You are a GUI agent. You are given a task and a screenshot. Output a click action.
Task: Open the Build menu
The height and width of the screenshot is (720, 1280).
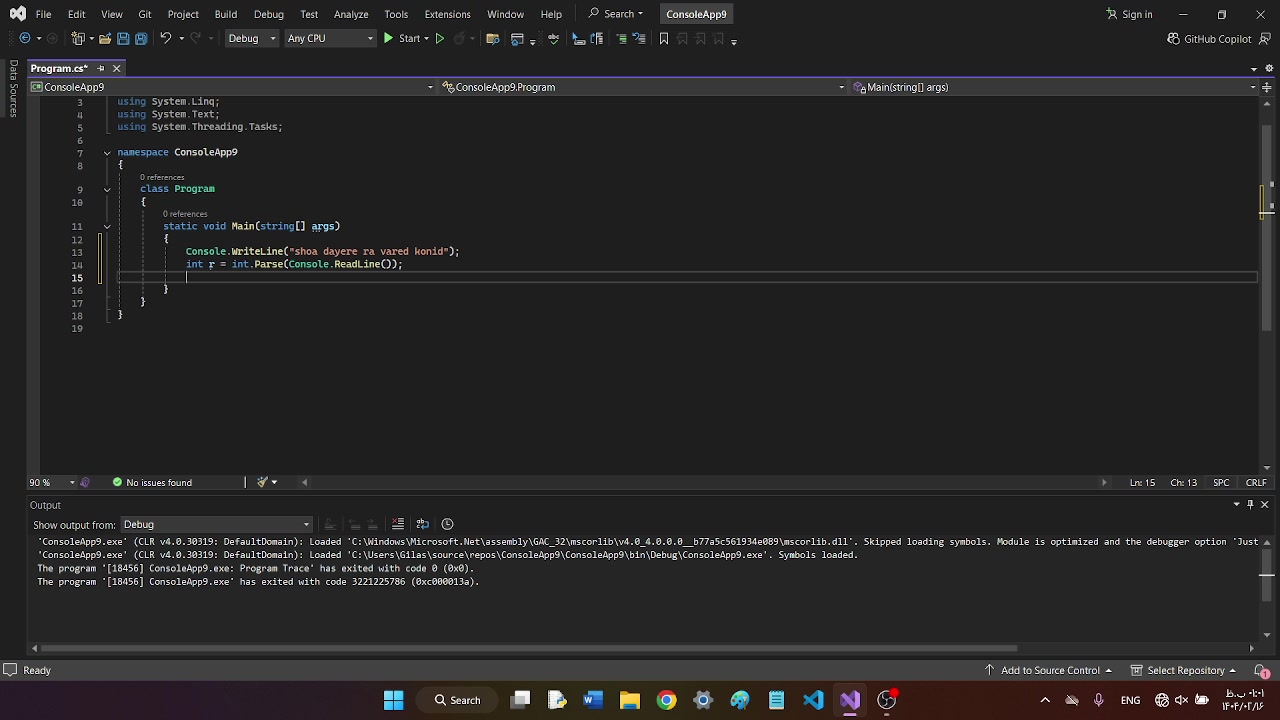pyautogui.click(x=225, y=14)
